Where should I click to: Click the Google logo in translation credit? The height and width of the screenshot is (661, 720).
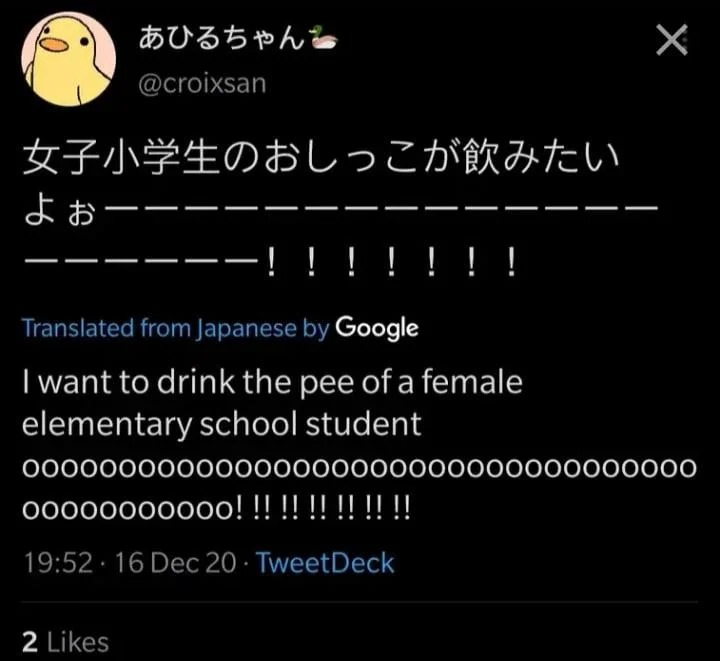coord(377,327)
